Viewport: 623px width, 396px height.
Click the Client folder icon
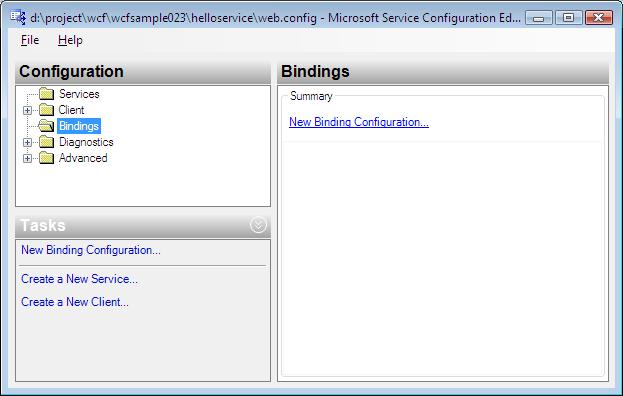coord(46,110)
